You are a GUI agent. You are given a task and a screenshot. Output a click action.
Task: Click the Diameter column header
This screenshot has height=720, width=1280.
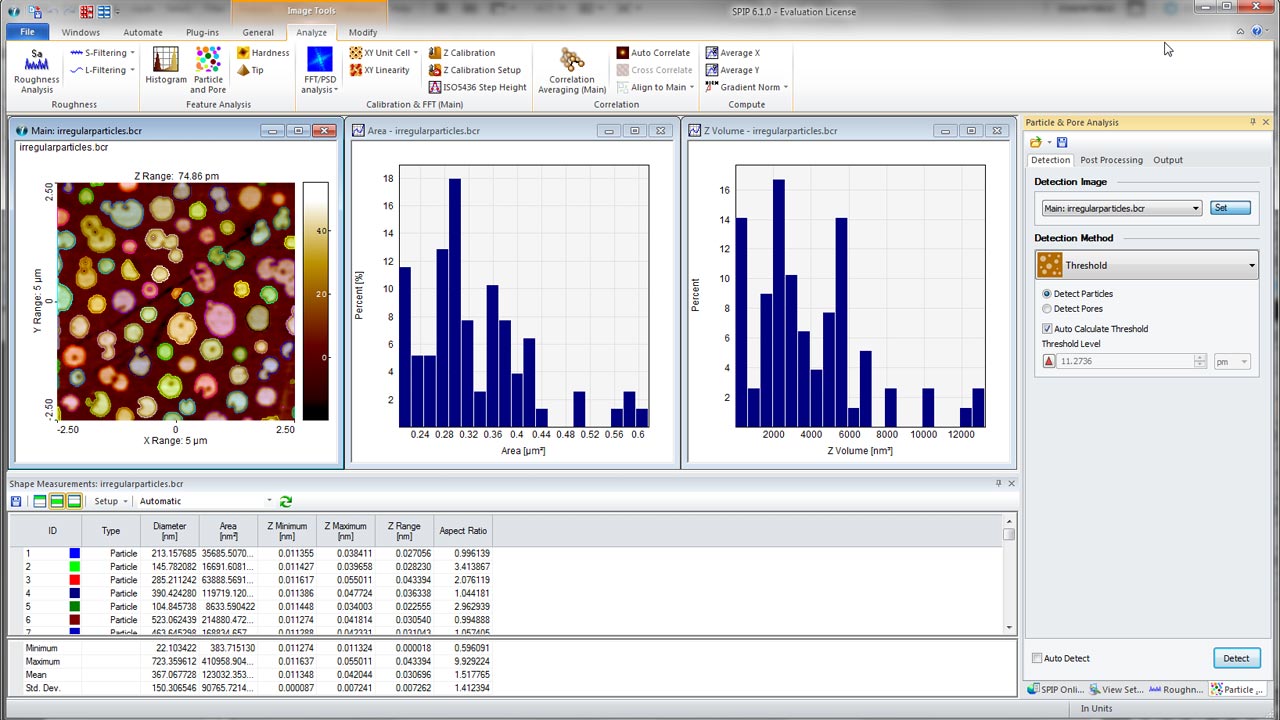coord(170,531)
